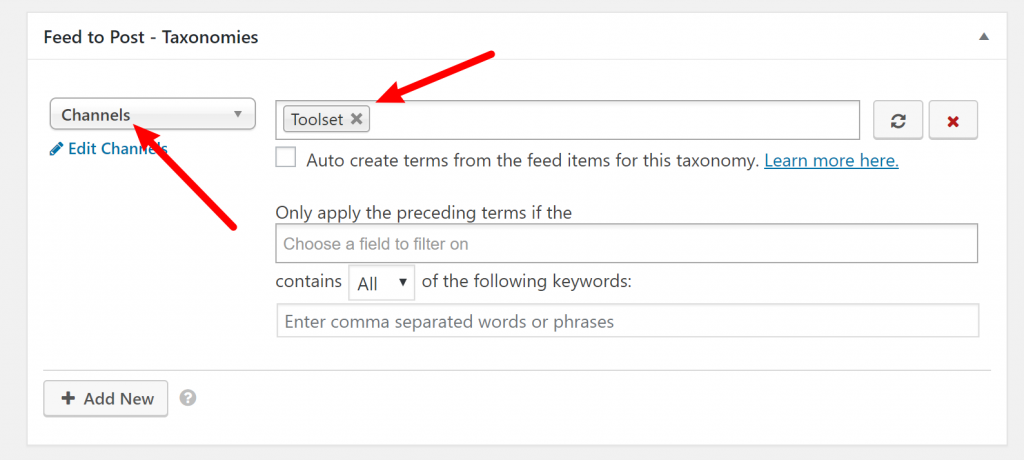Remove the Toolset term tag
This screenshot has width=1024, height=460.
tap(356, 119)
